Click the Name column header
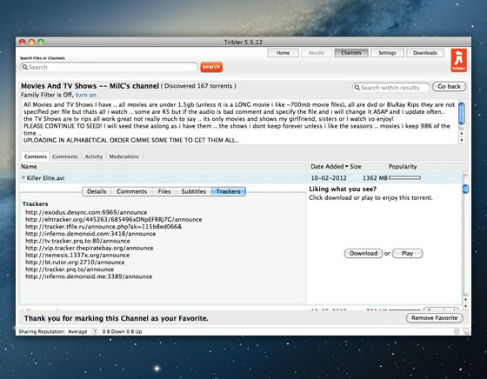Viewport: 487px width, 379px height. (29, 166)
